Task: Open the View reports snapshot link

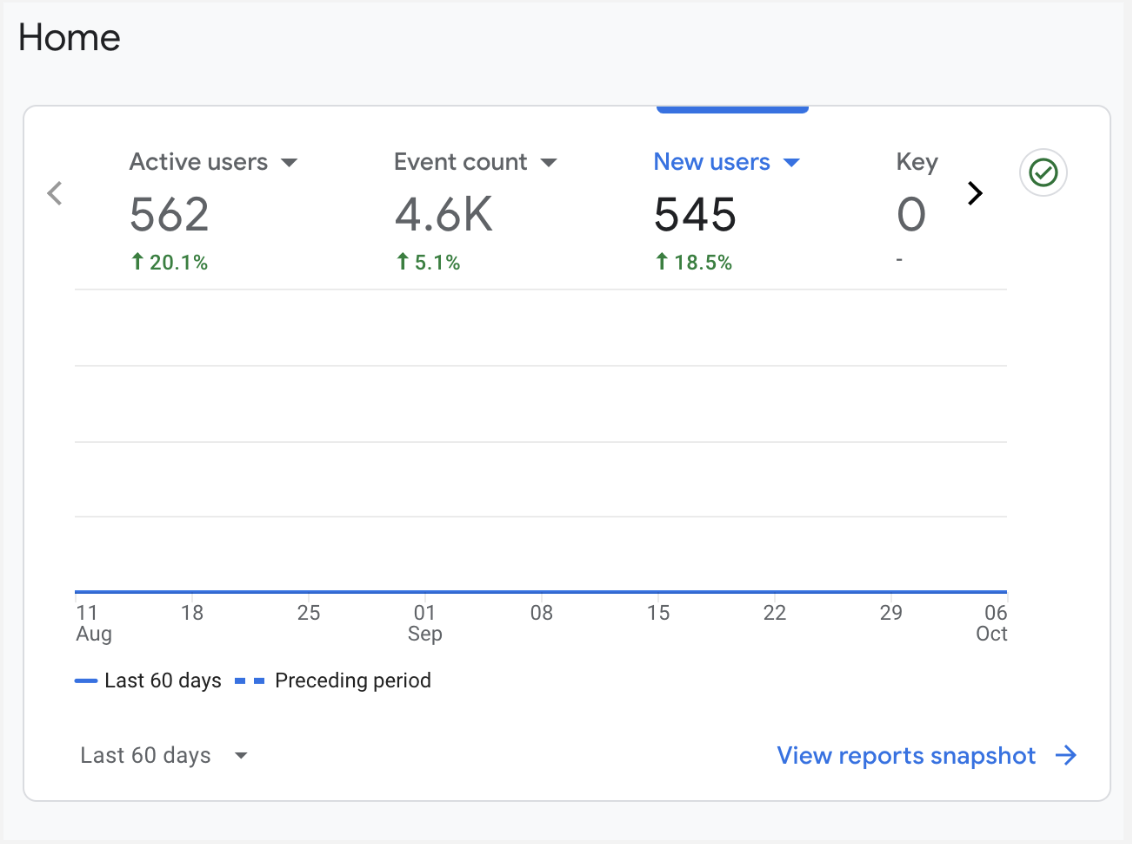Action: 906,756
